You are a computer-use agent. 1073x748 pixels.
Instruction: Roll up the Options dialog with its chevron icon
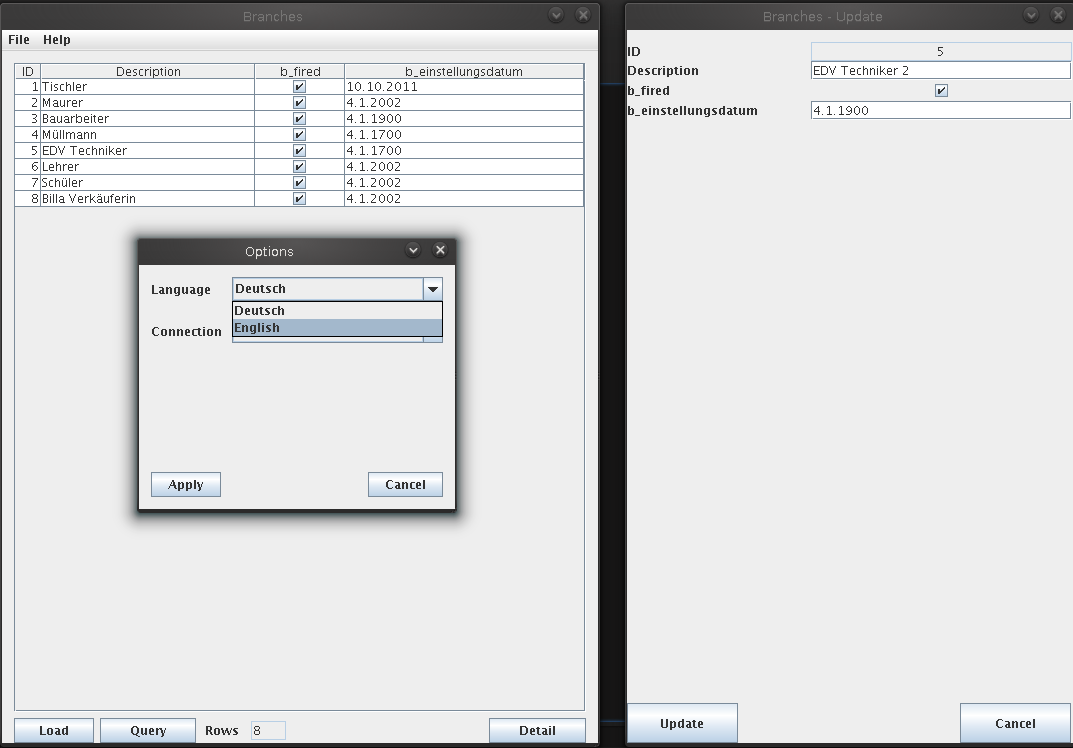tap(413, 250)
